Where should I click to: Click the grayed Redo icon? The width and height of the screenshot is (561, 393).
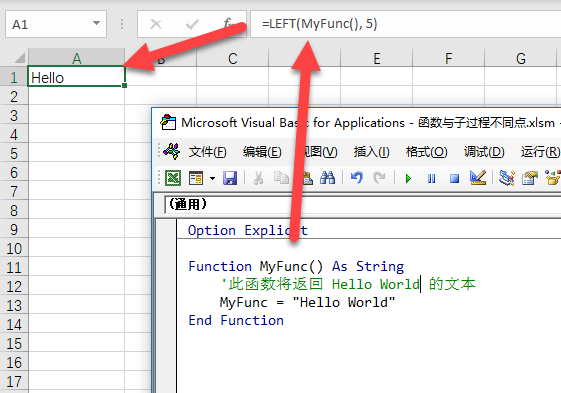(379, 178)
